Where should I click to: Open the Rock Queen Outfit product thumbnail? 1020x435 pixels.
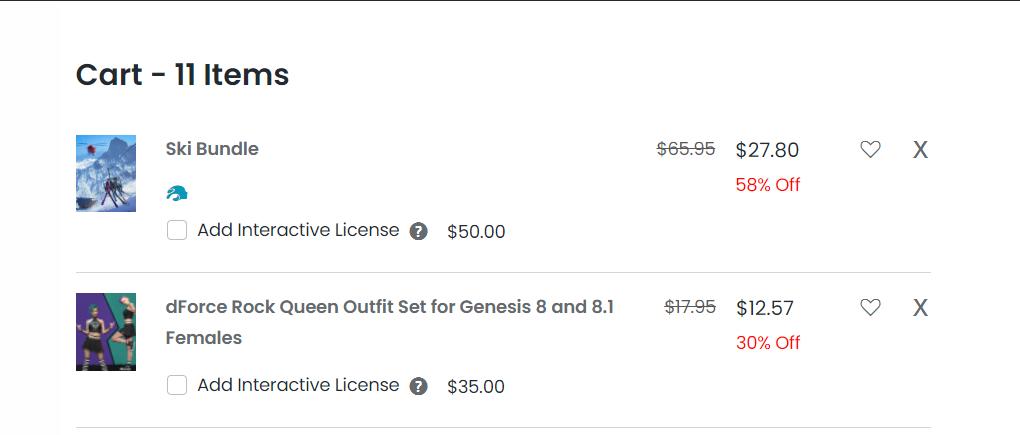pos(106,332)
